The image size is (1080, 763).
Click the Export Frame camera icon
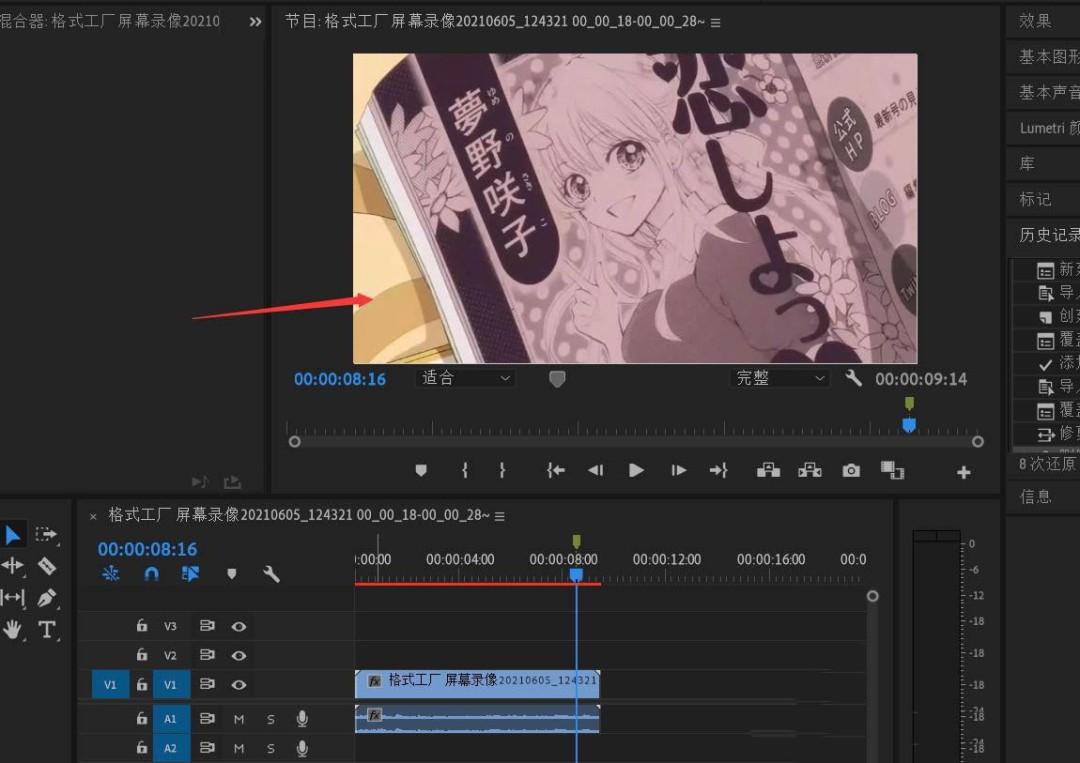tap(851, 470)
